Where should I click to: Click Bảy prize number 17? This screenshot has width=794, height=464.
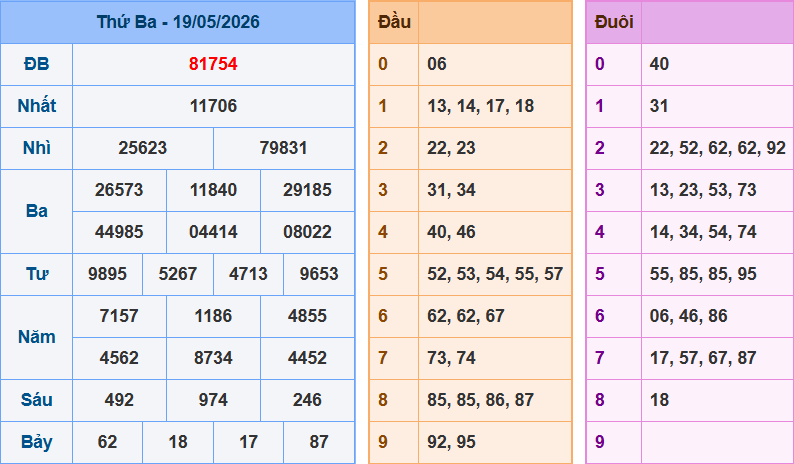pyautogui.click(x=248, y=442)
